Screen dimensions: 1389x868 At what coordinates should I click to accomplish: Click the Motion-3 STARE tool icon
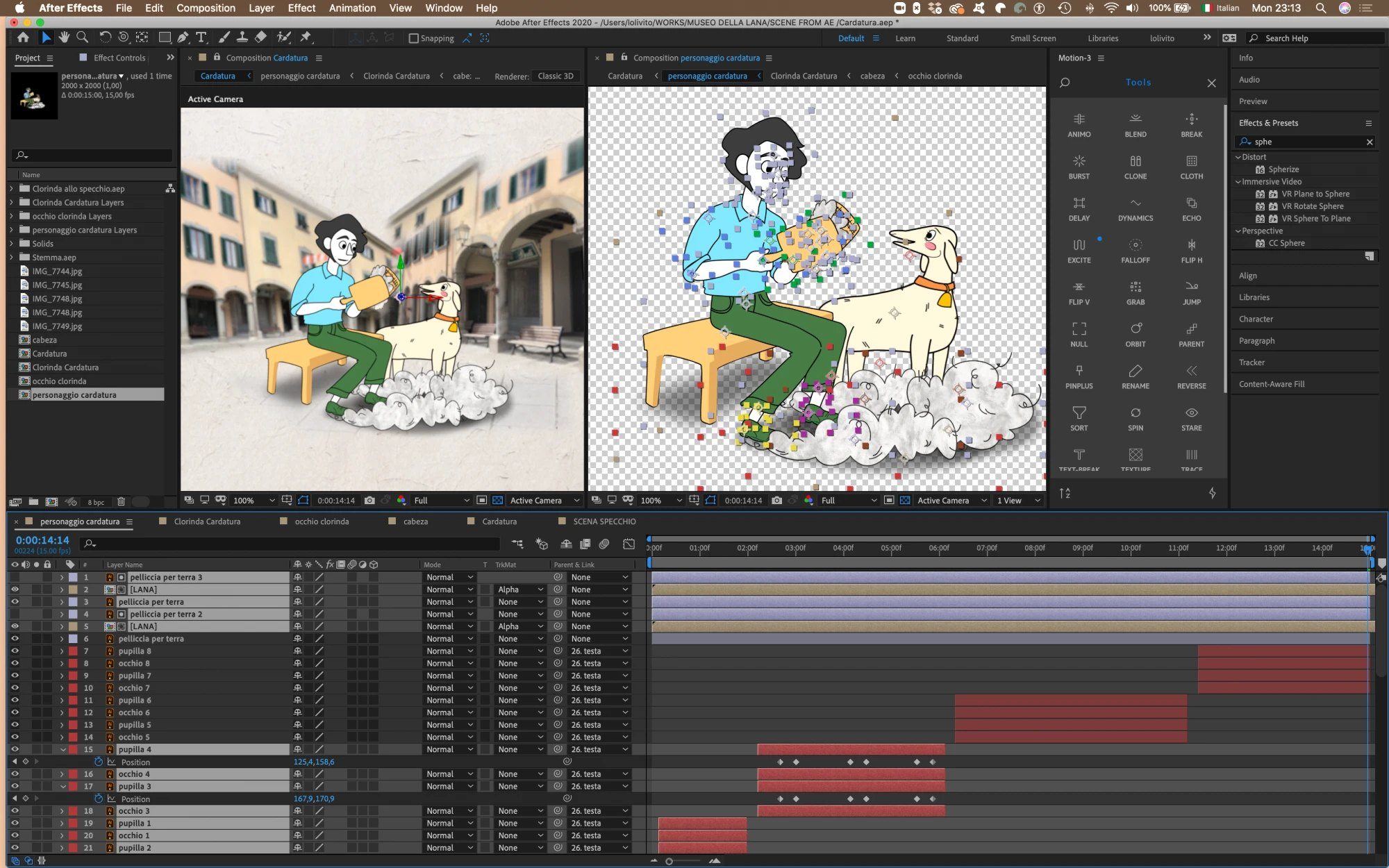tap(1192, 412)
